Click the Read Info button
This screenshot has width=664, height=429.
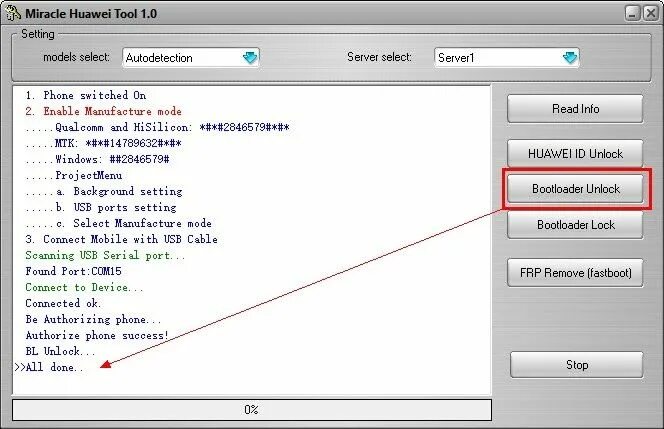click(575, 109)
